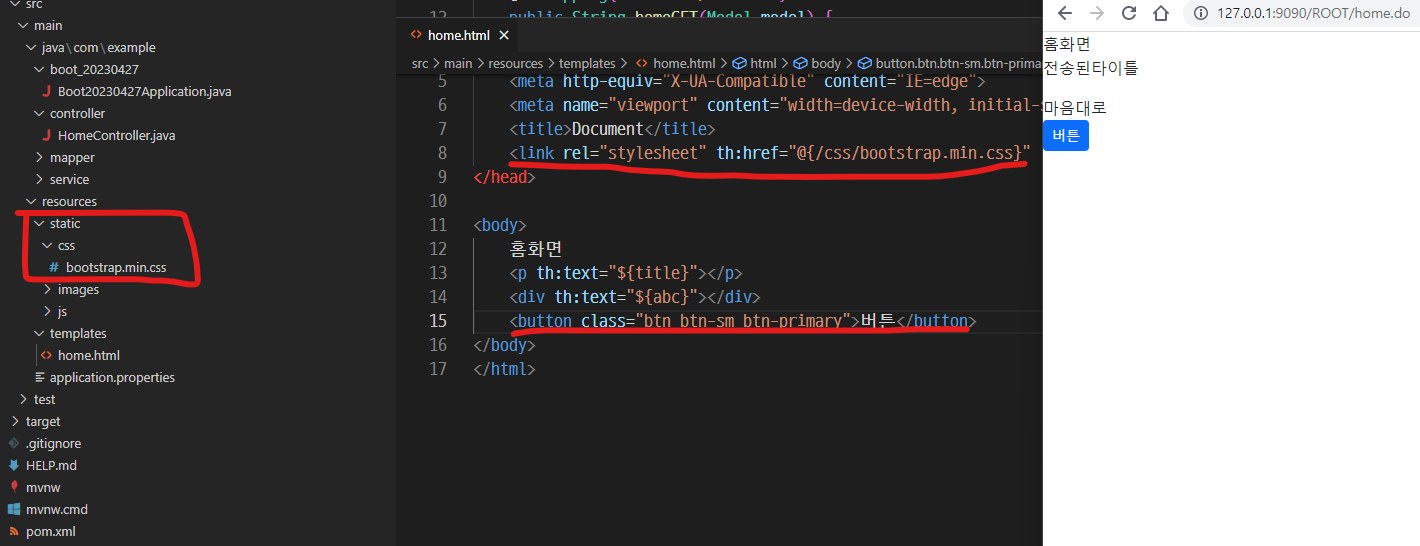The height and width of the screenshot is (546, 1420).
Task: Click the .gitignore file icon
Action: coord(14,443)
